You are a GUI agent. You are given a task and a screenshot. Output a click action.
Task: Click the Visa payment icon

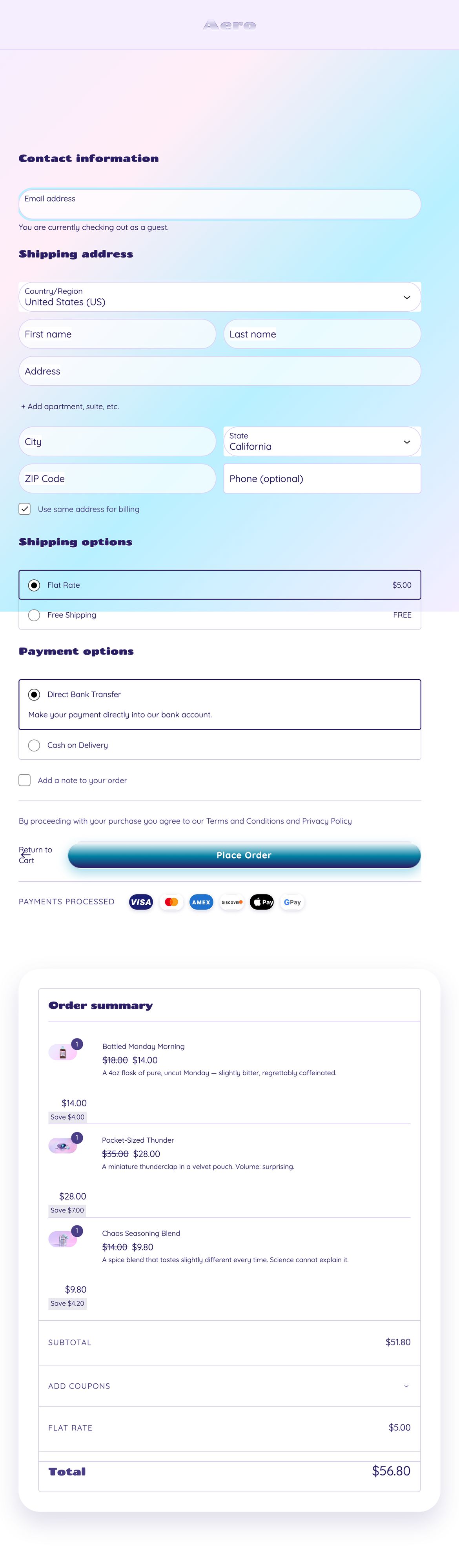point(141,902)
